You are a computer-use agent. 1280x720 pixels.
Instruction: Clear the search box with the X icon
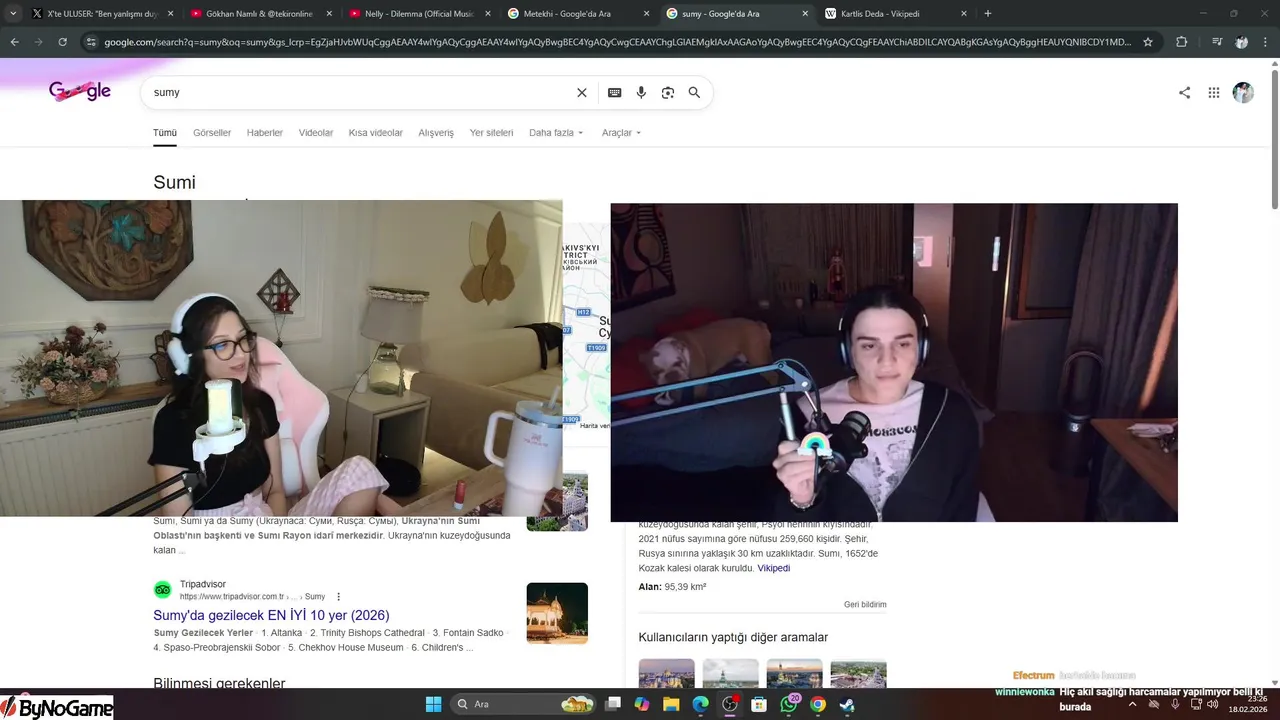tap(582, 92)
